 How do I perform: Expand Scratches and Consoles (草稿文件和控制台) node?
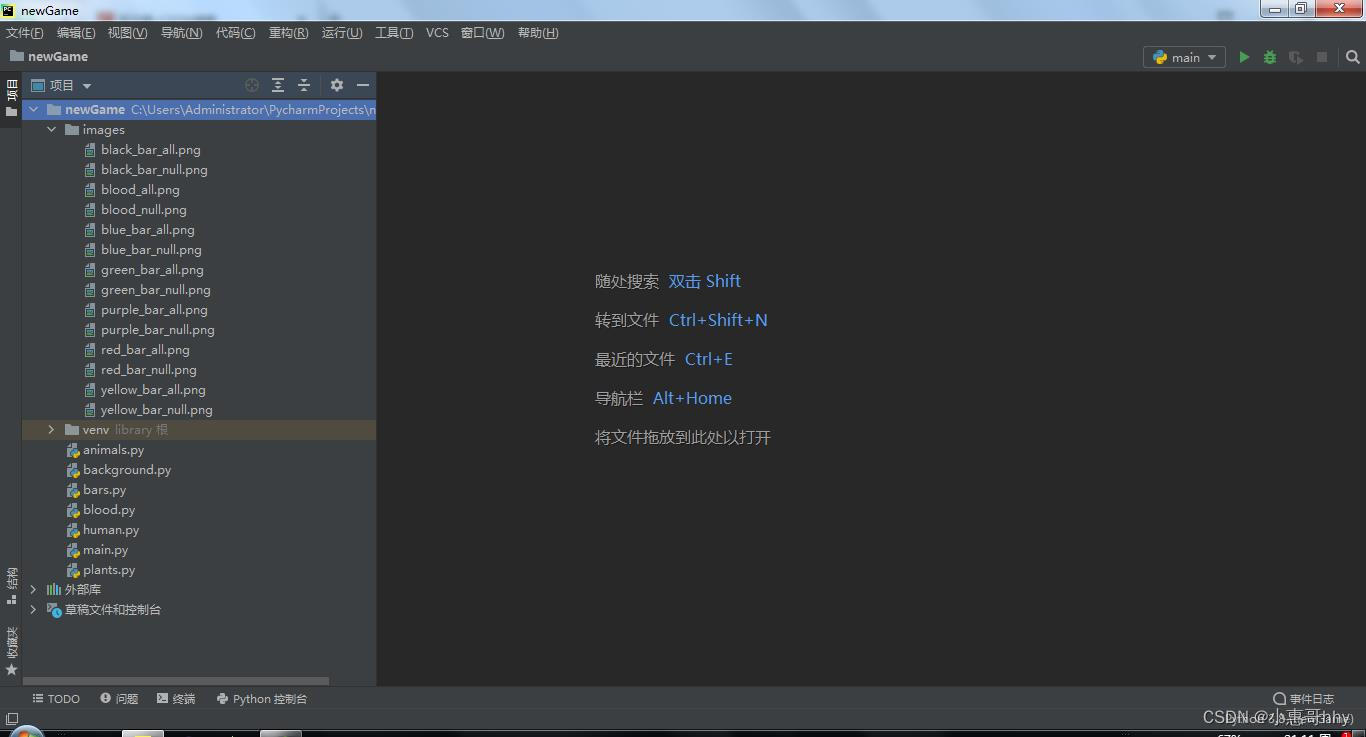[34, 610]
